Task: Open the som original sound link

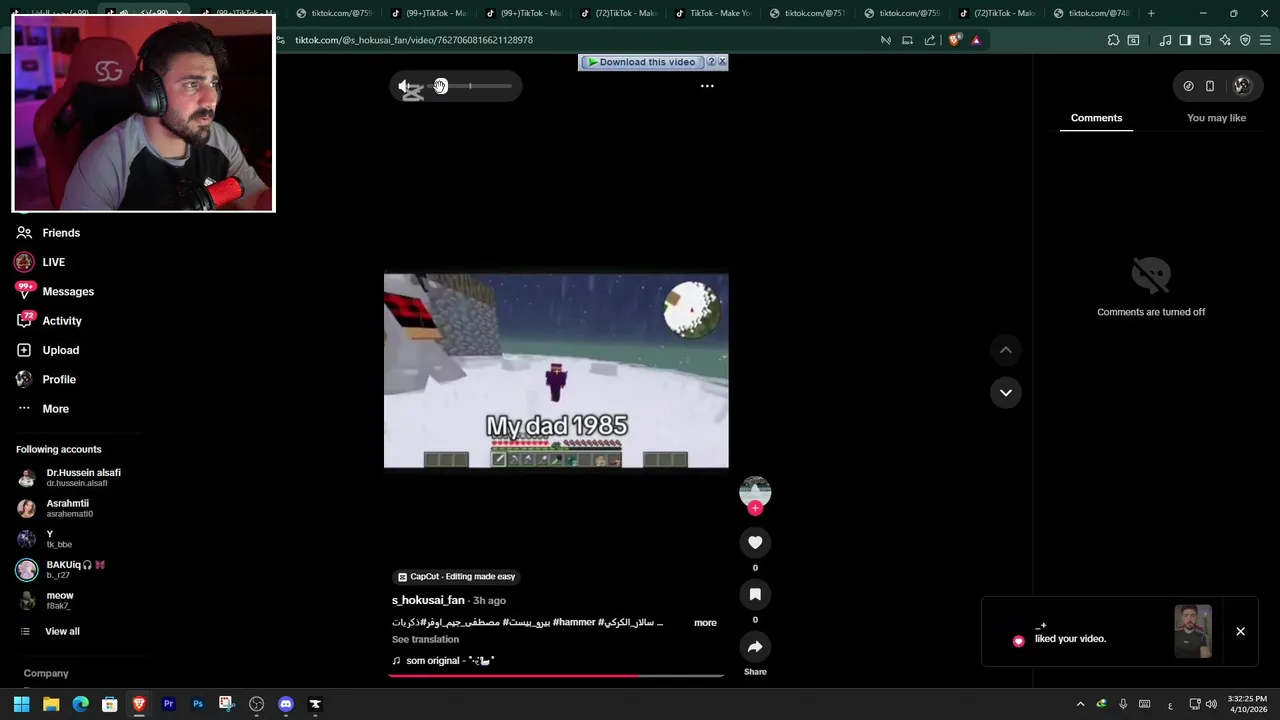Action: point(443,661)
